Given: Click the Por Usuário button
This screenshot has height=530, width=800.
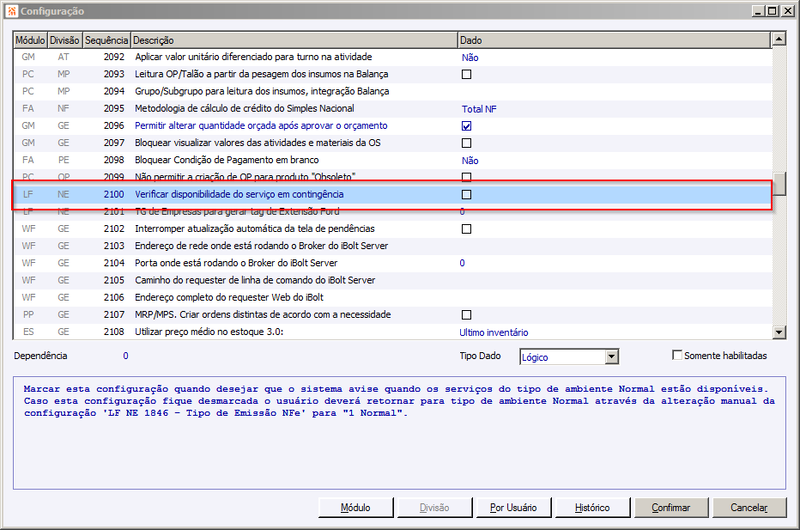Looking at the screenshot, I should click(513, 508).
